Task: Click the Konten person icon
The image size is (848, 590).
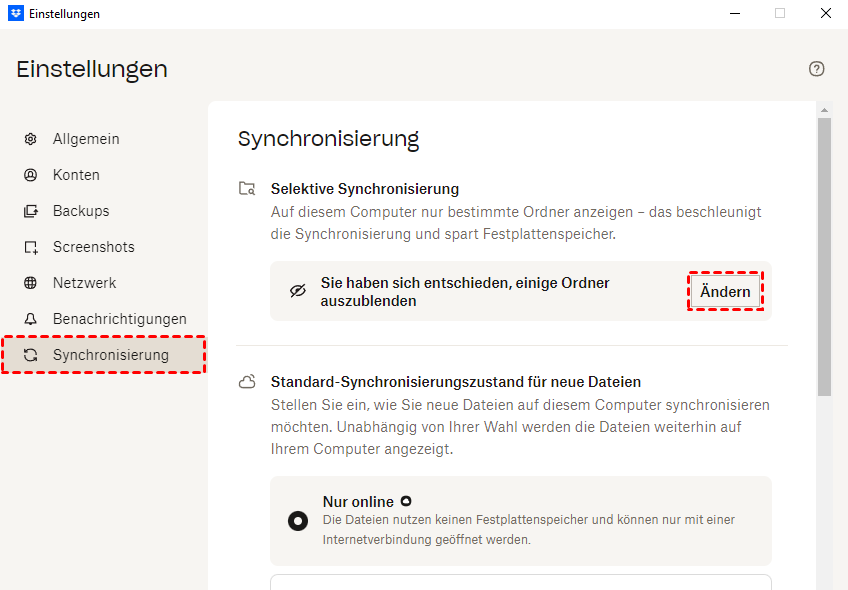Action: pyautogui.click(x=31, y=175)
